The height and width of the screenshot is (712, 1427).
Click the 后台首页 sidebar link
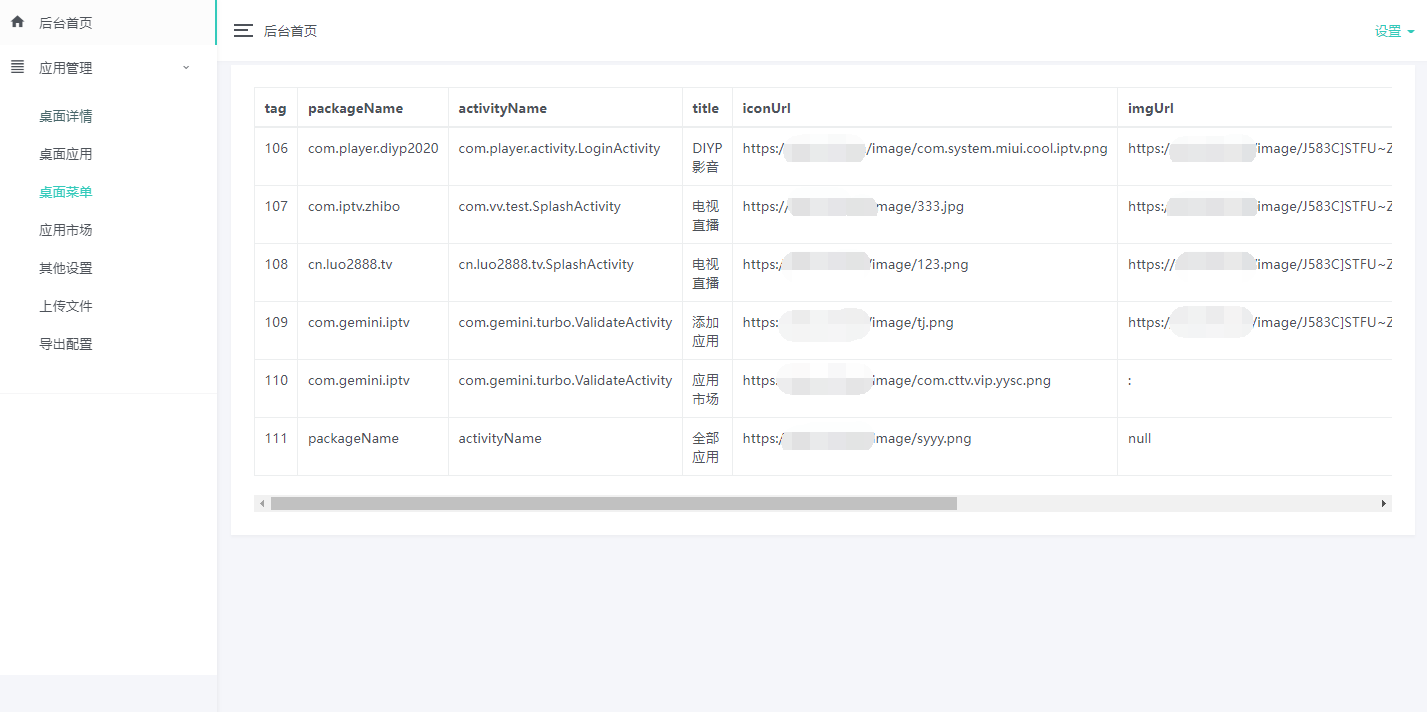click(x=66, y=23)
